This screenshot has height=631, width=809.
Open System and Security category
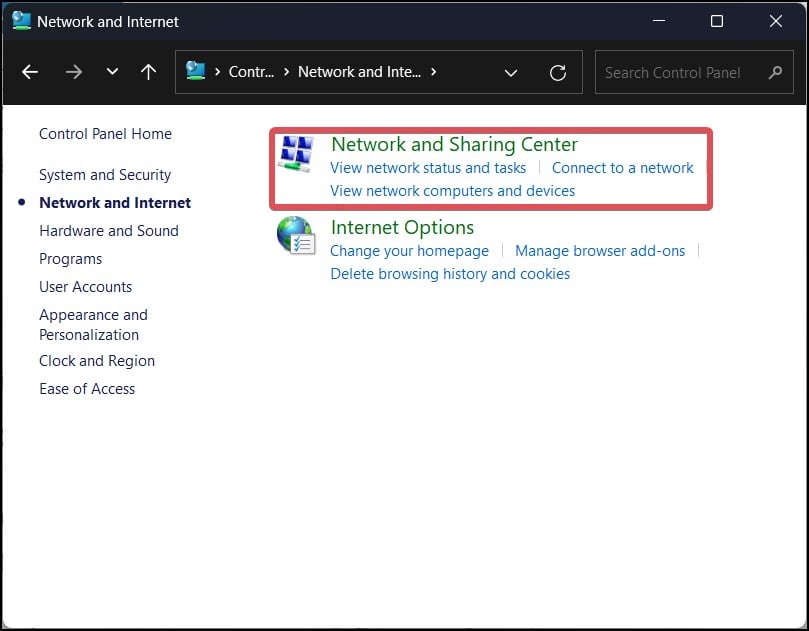(x=105, y=175)
